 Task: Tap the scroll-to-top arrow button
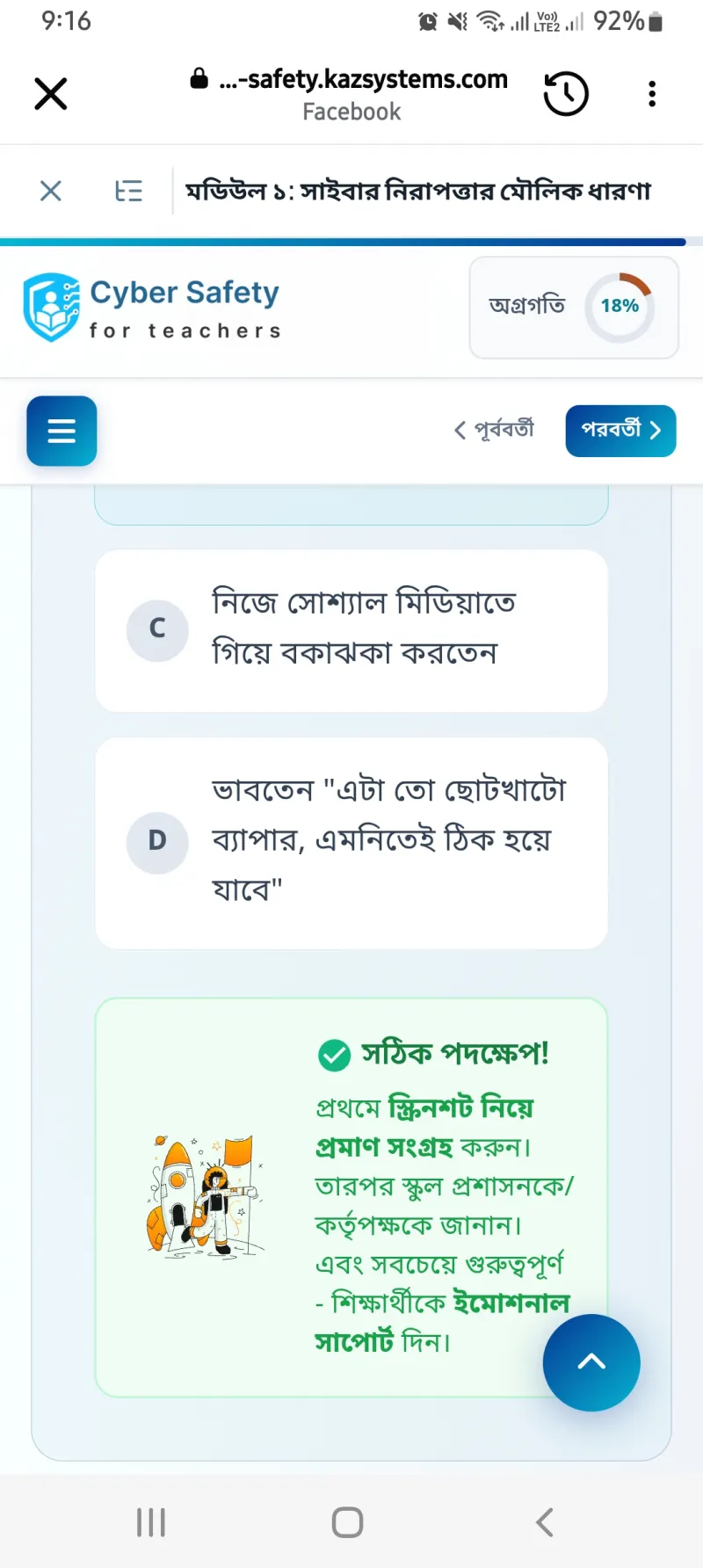coord(591,1362)
